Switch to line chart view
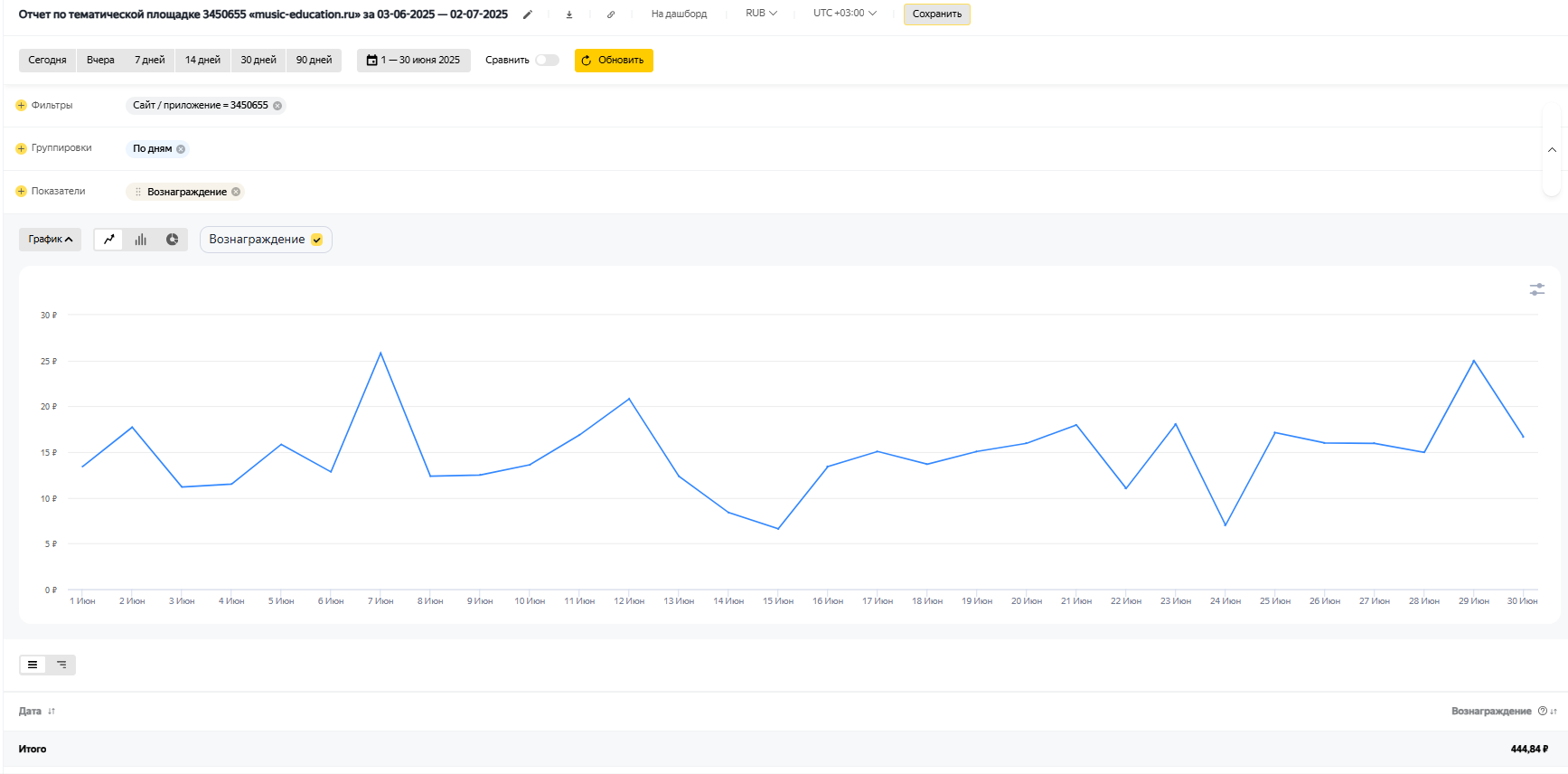This screenshot has width=1568, height=774. tap(109, 240)
